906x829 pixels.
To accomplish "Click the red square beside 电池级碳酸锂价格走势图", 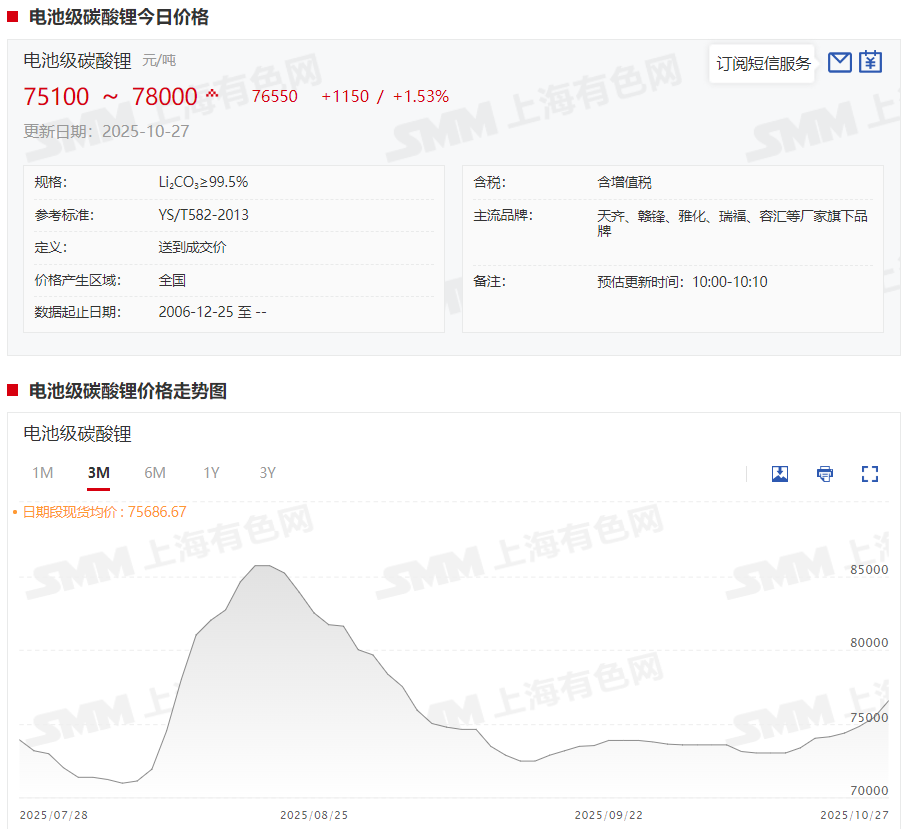I will click(12, 391).
